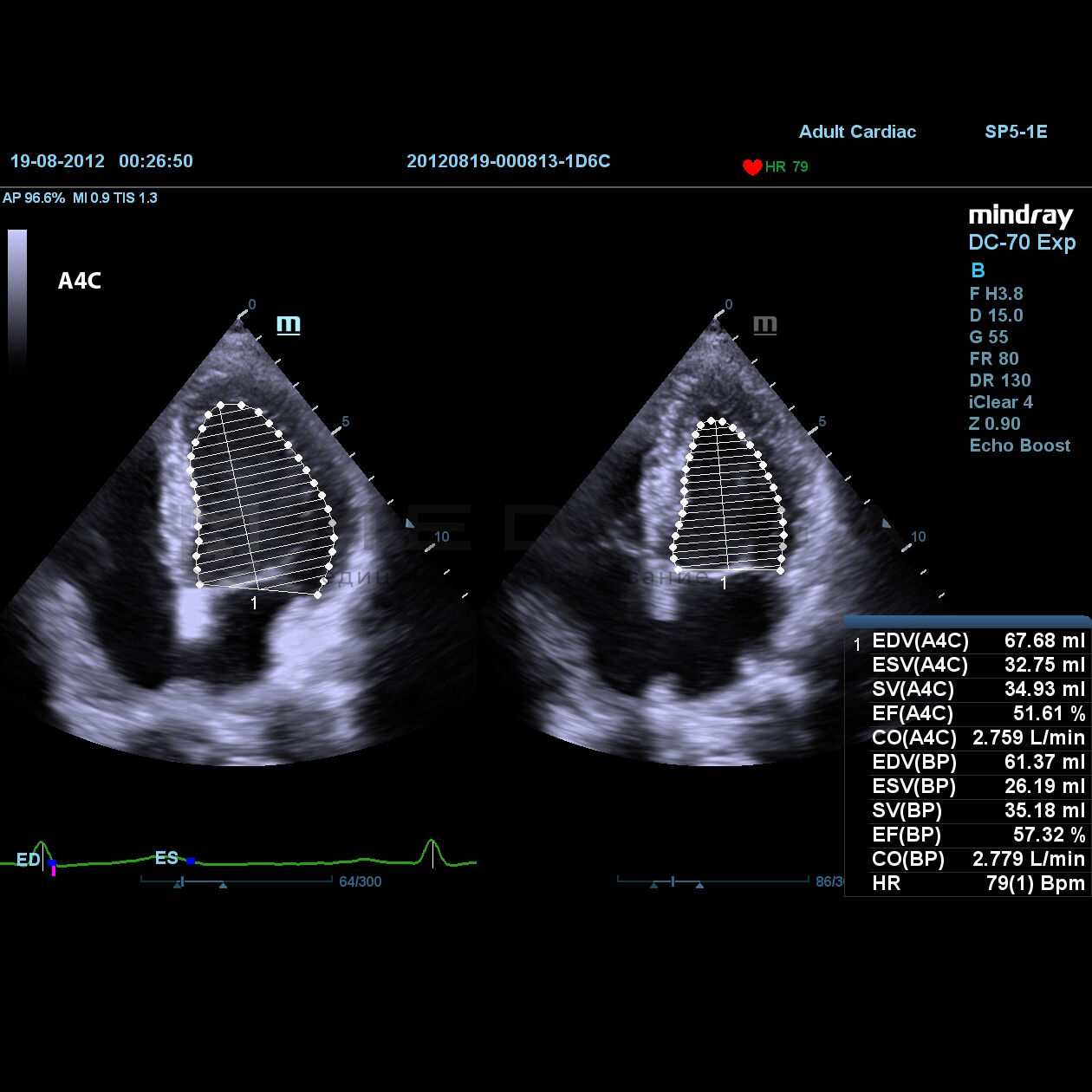
Task: Click right cine bar's left triangle marker
Action: point(654,885)
